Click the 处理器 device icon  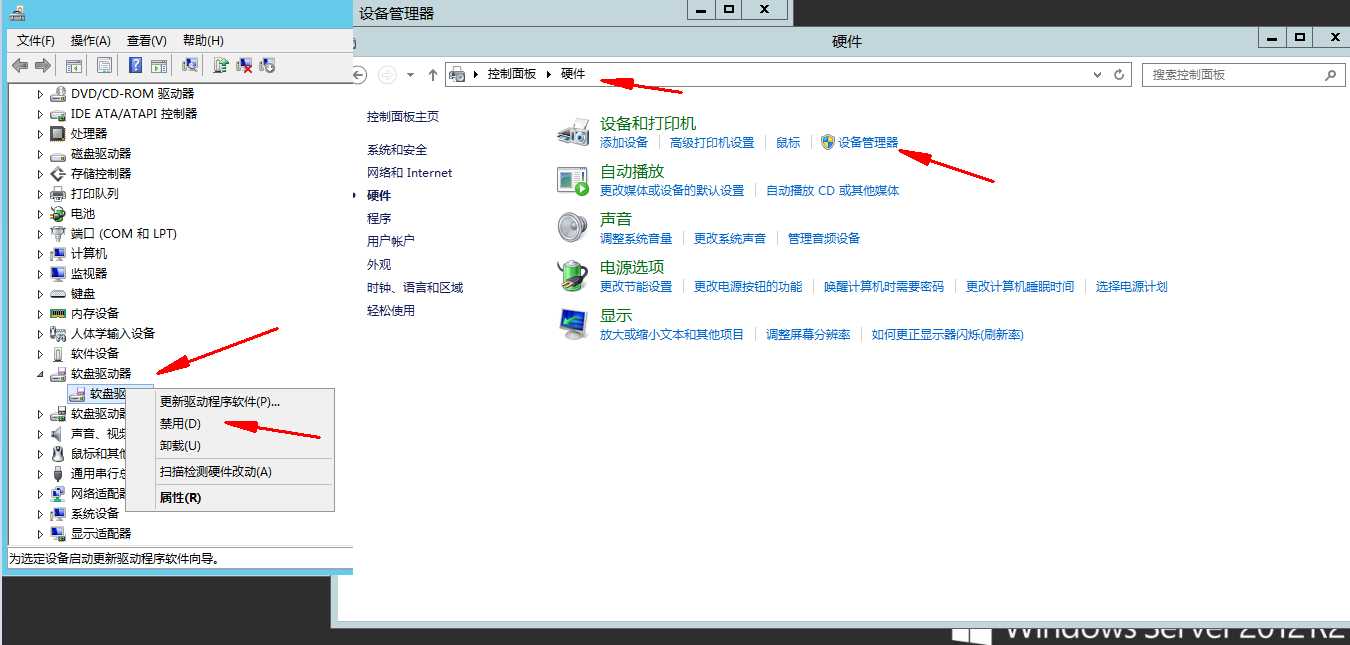58,133
